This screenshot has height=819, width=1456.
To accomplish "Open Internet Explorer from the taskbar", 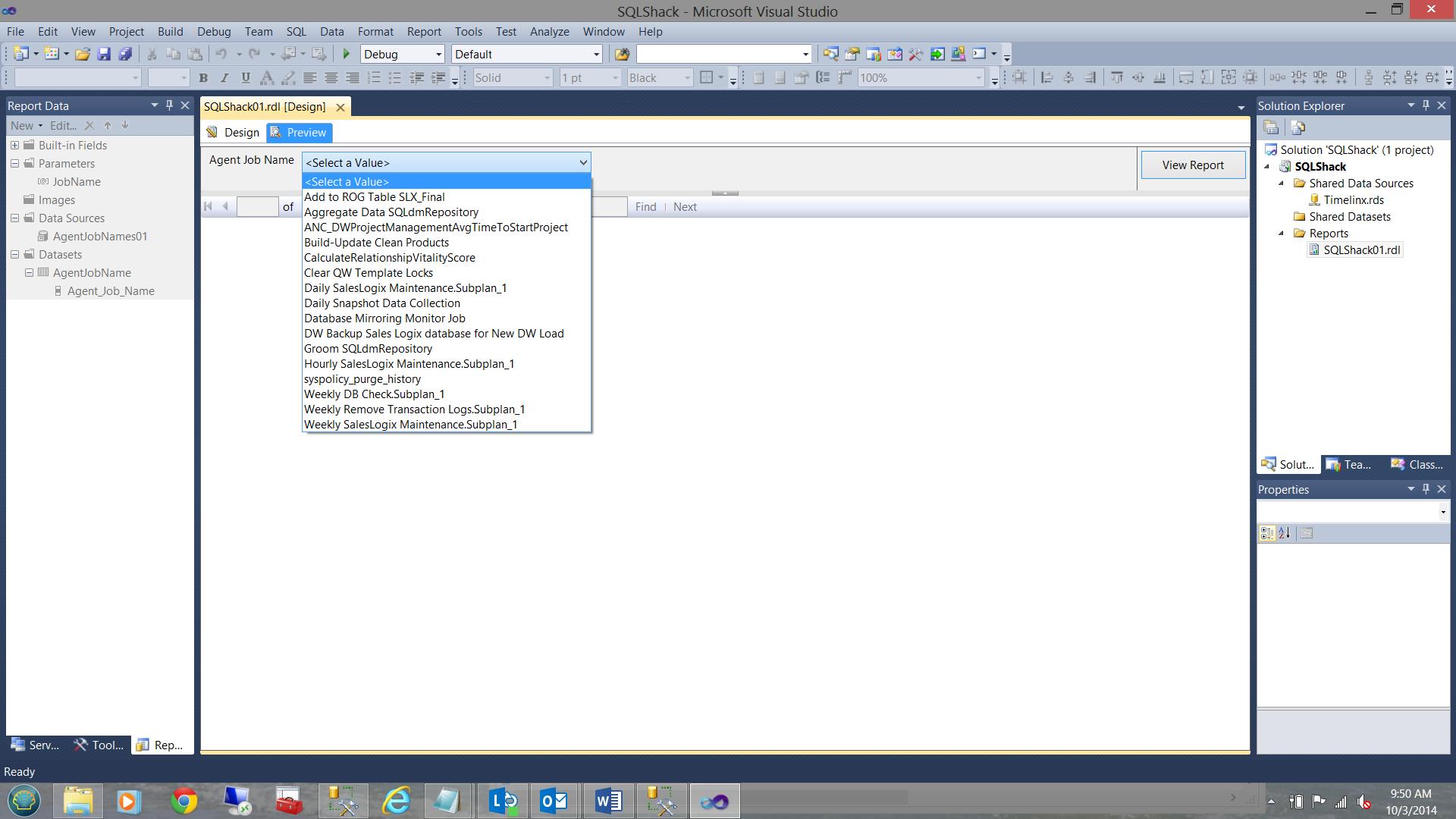I will (x=396, y=801).
